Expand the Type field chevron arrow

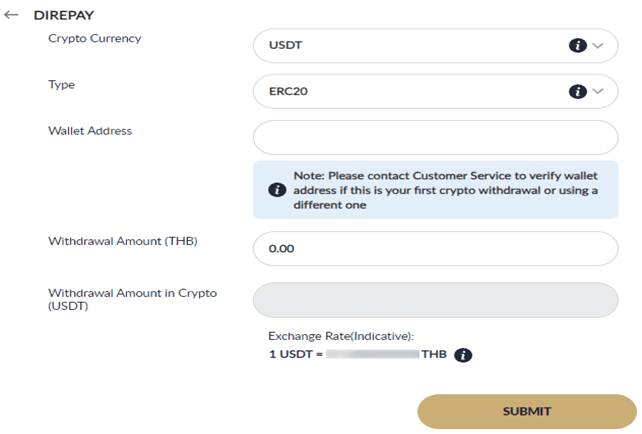pyautogui.click(x=599, y=92)
